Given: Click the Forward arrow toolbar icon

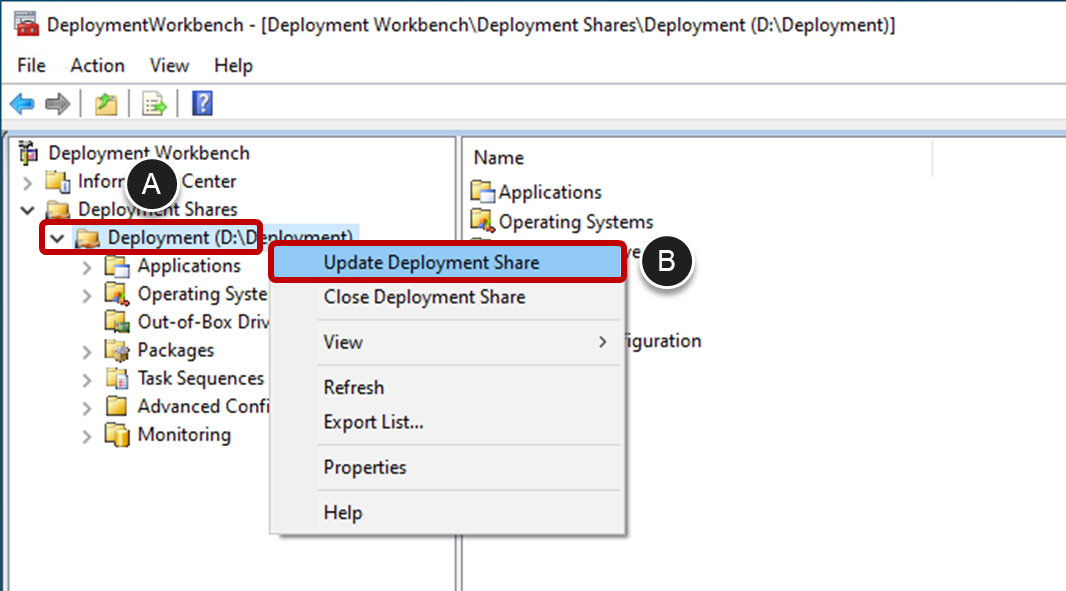Looking at the screenshot, I should (58, 104).
